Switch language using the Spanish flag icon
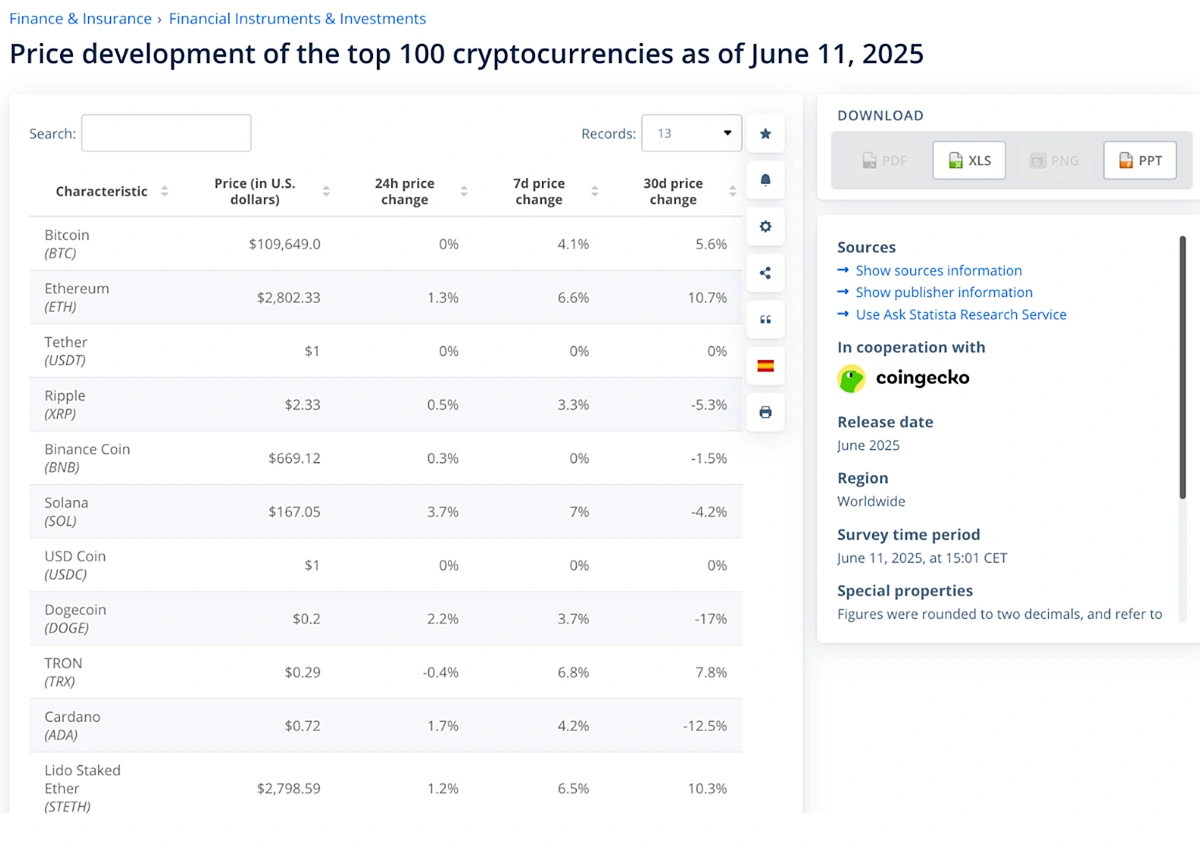The height and width of the screenshot is (852, 1200). [765, 366]
